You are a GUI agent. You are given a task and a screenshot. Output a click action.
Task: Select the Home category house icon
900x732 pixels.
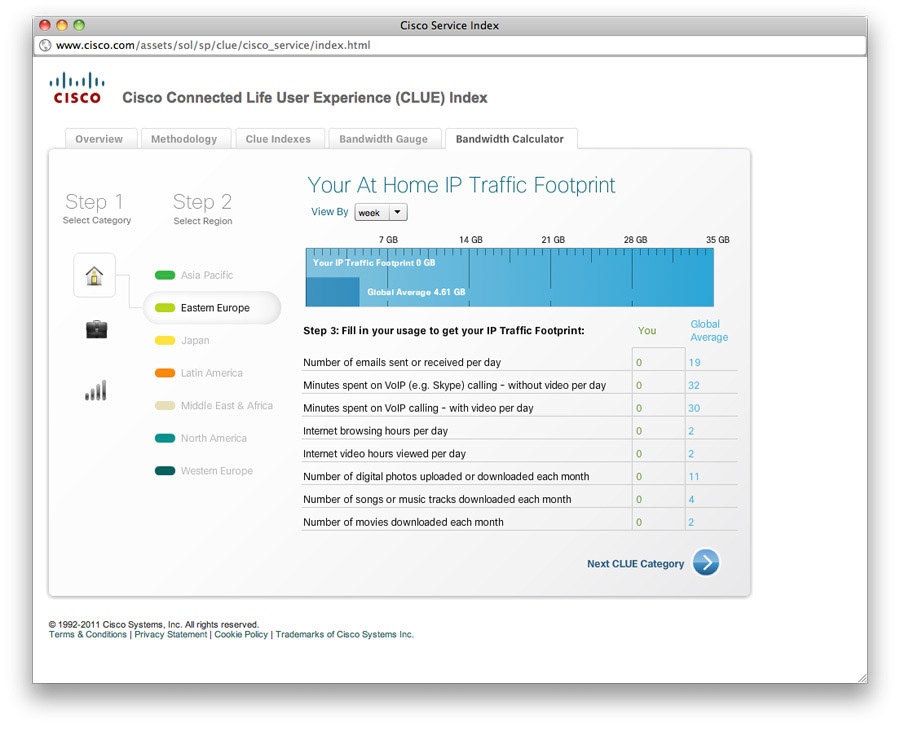95,275
